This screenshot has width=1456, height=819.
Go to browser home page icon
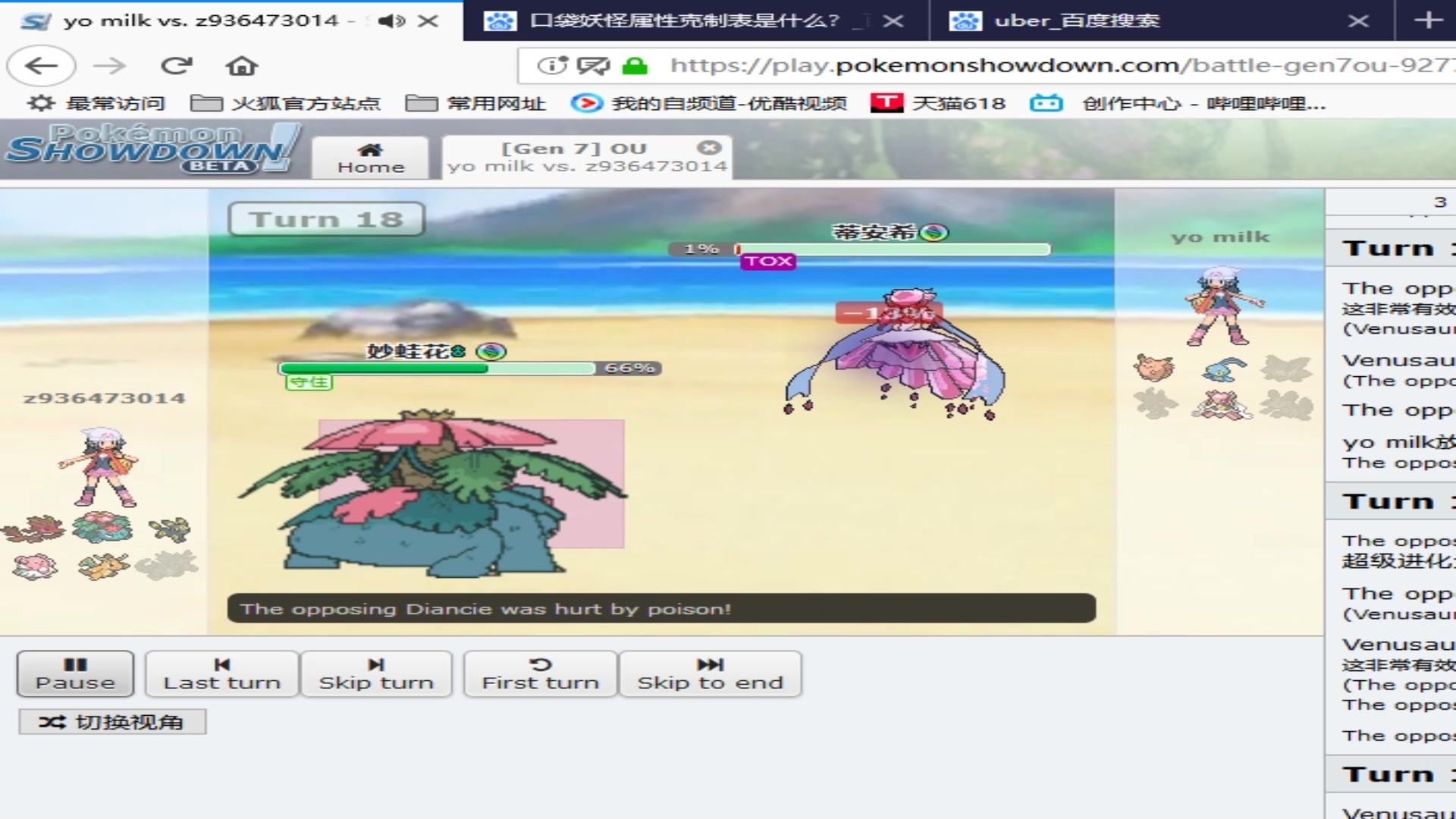242,66
